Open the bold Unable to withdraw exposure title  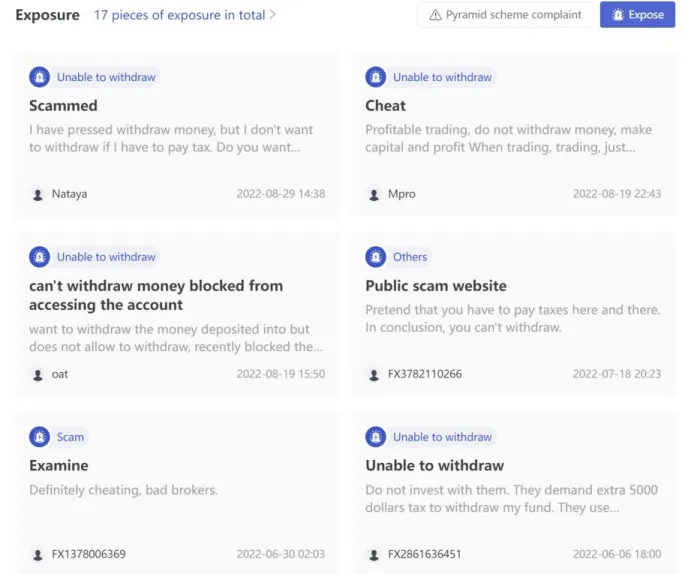pos(434,466)
